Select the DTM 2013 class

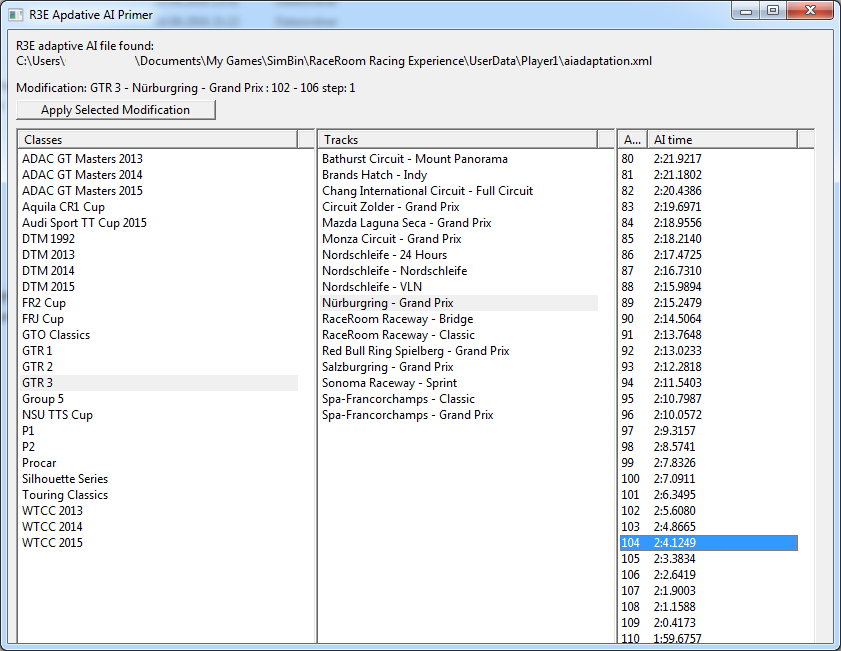point(159,255)
